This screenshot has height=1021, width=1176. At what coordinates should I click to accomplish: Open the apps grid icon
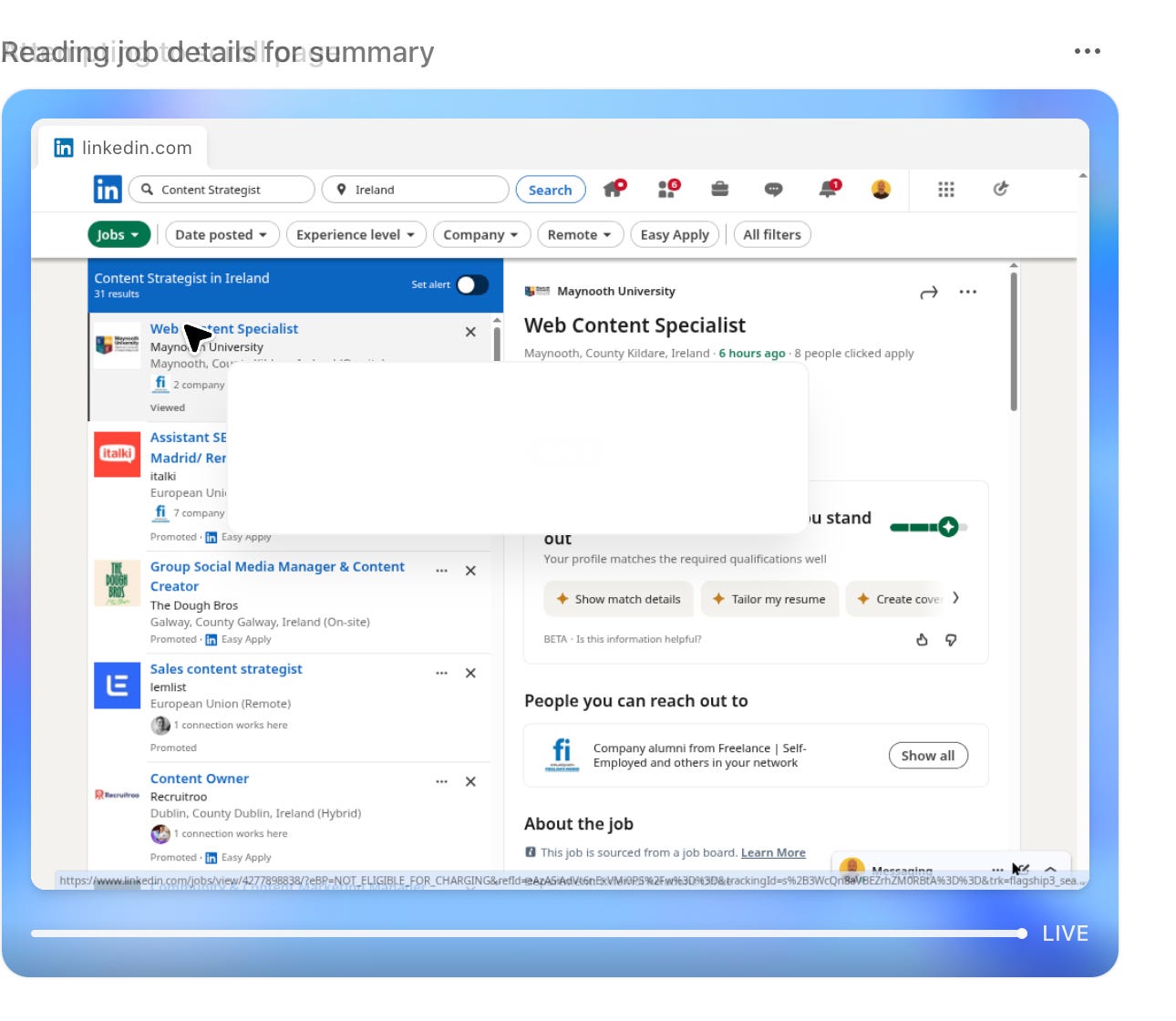(x=946, y=189)
